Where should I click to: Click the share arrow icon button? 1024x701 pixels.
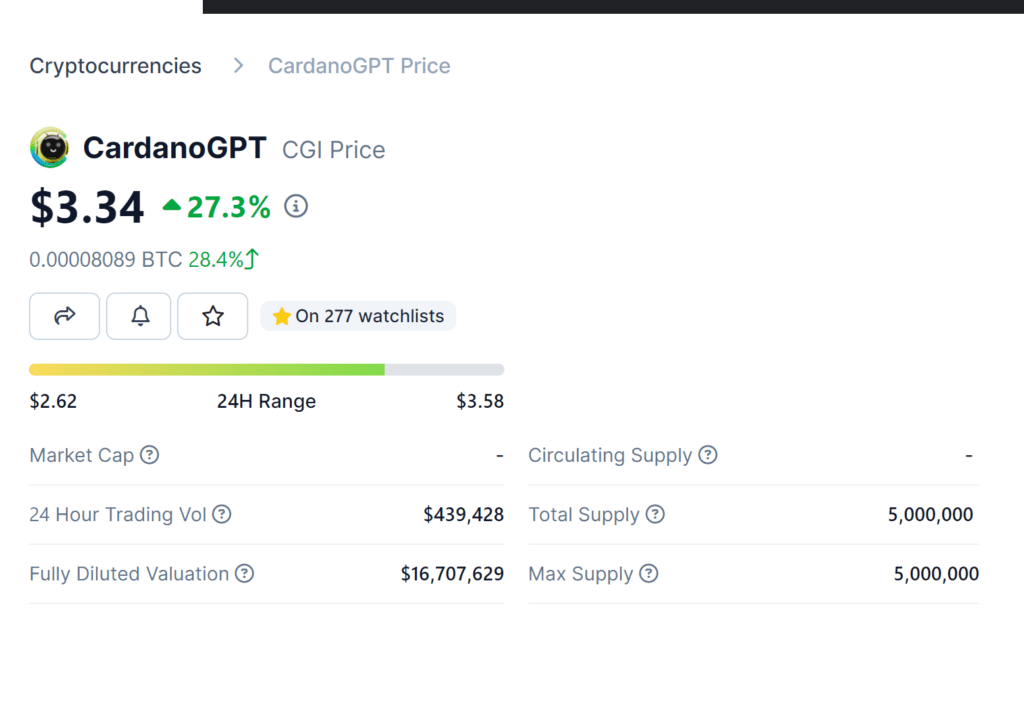(x=64, y=316)
